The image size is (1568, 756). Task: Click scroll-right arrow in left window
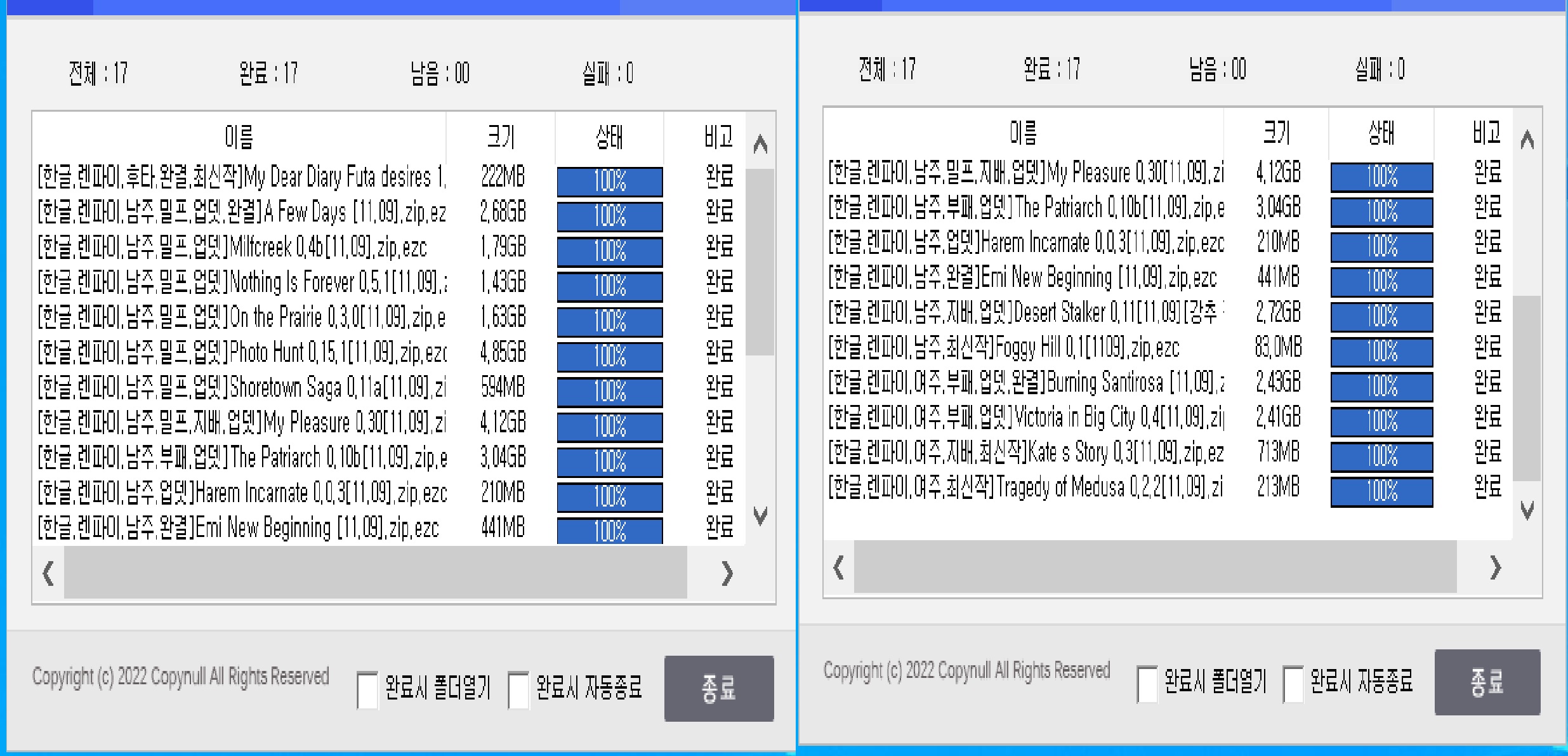coord(727,573)
